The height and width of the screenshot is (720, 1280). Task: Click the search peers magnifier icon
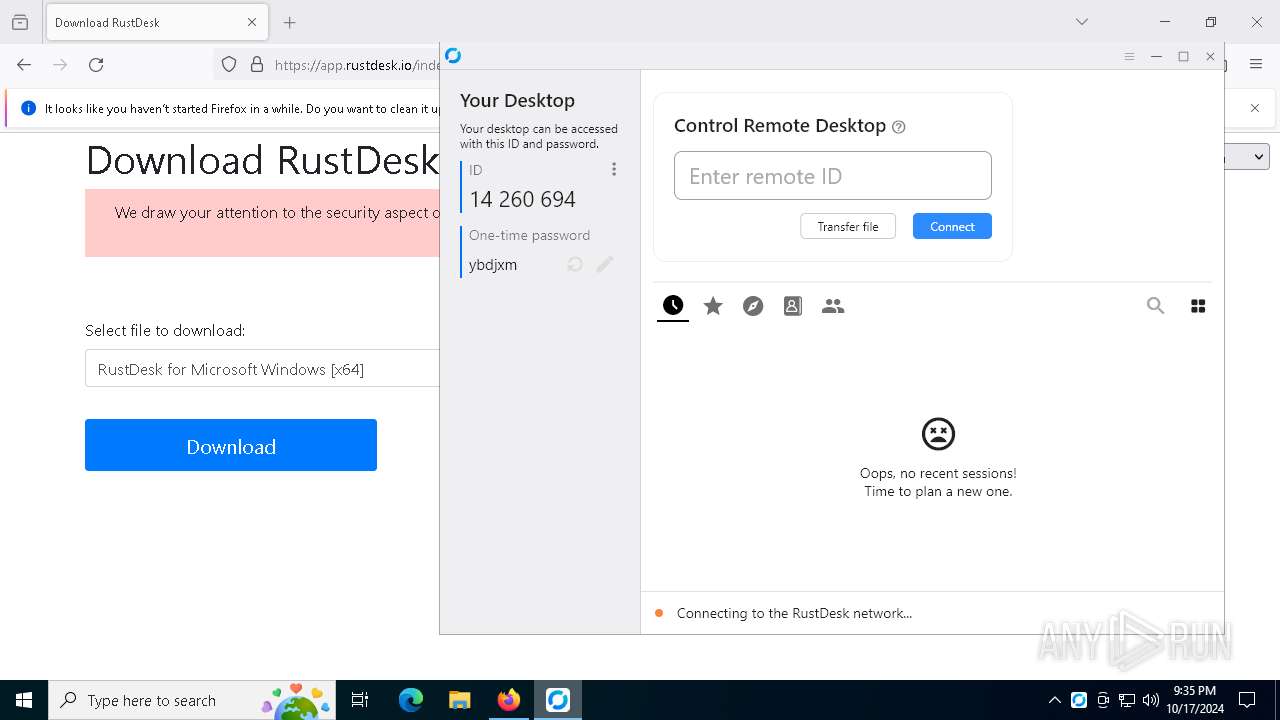pos(1155,306)
